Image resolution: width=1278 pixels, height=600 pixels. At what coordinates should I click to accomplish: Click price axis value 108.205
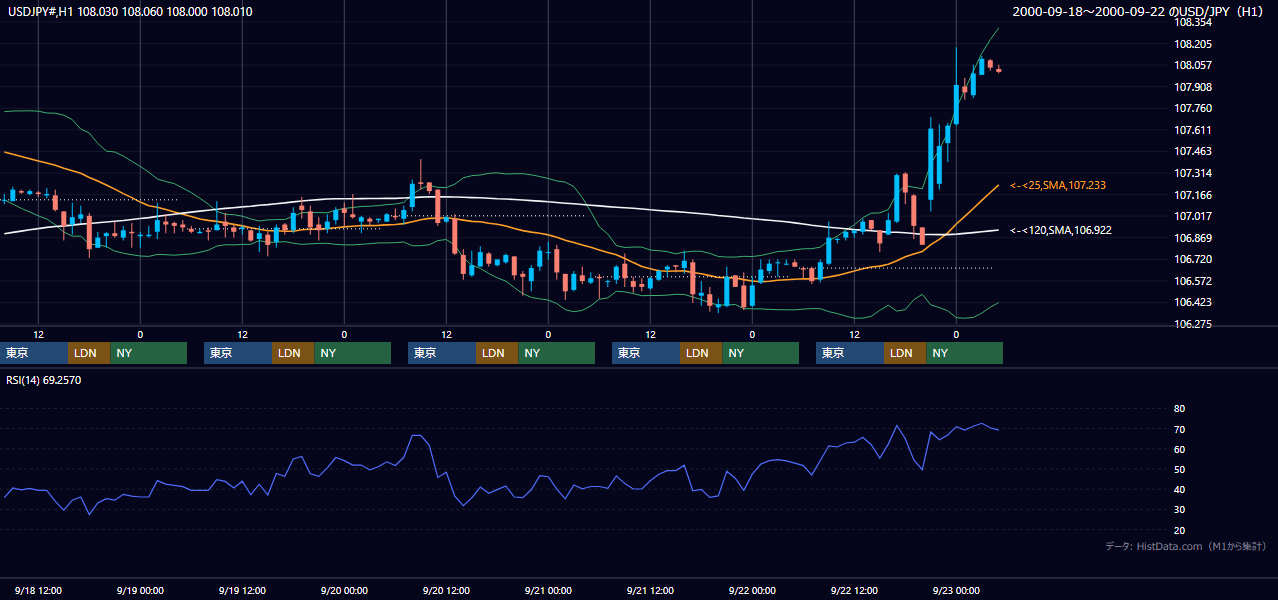[x=1194, y=44]
